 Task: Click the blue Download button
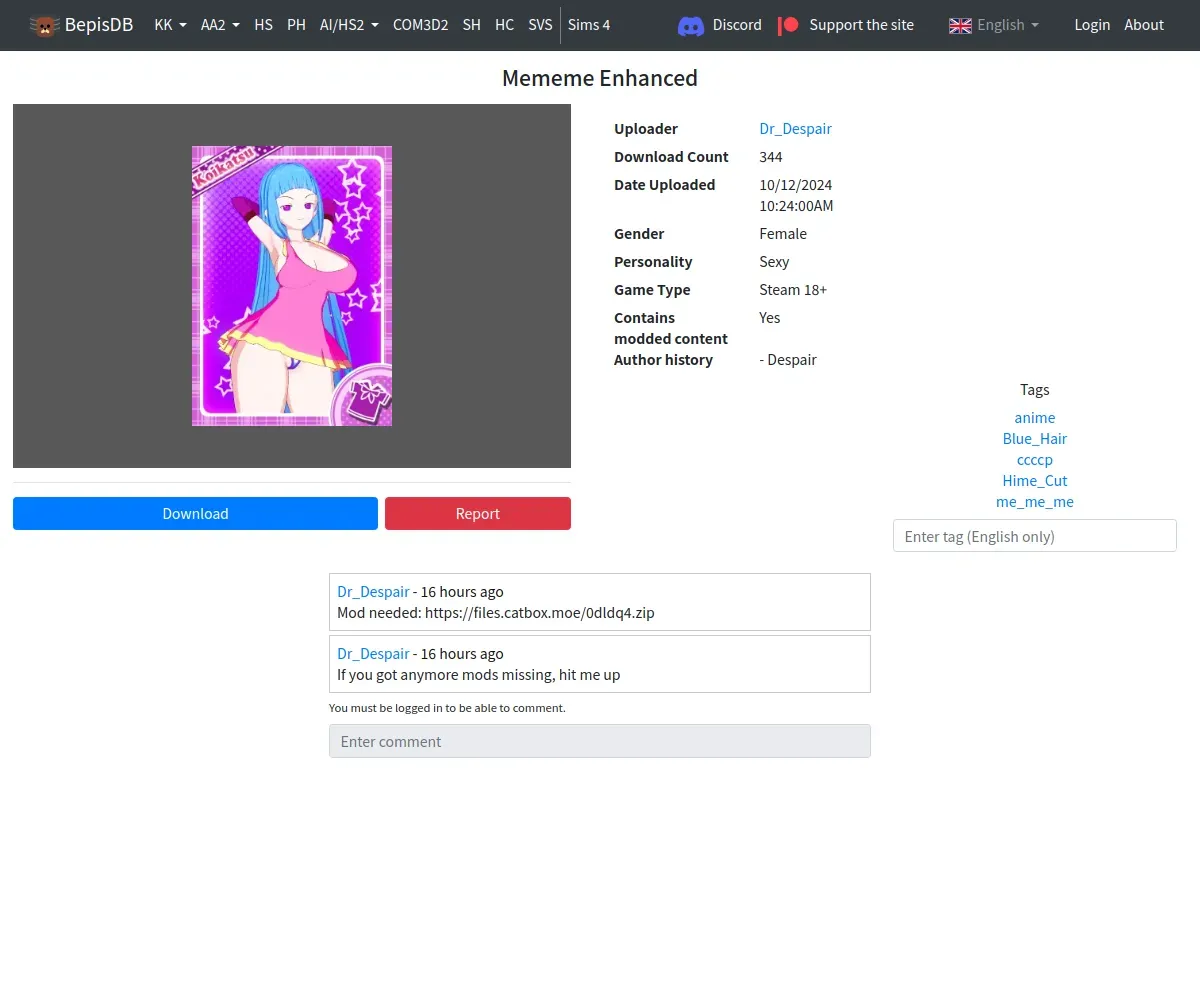(195, 513)
